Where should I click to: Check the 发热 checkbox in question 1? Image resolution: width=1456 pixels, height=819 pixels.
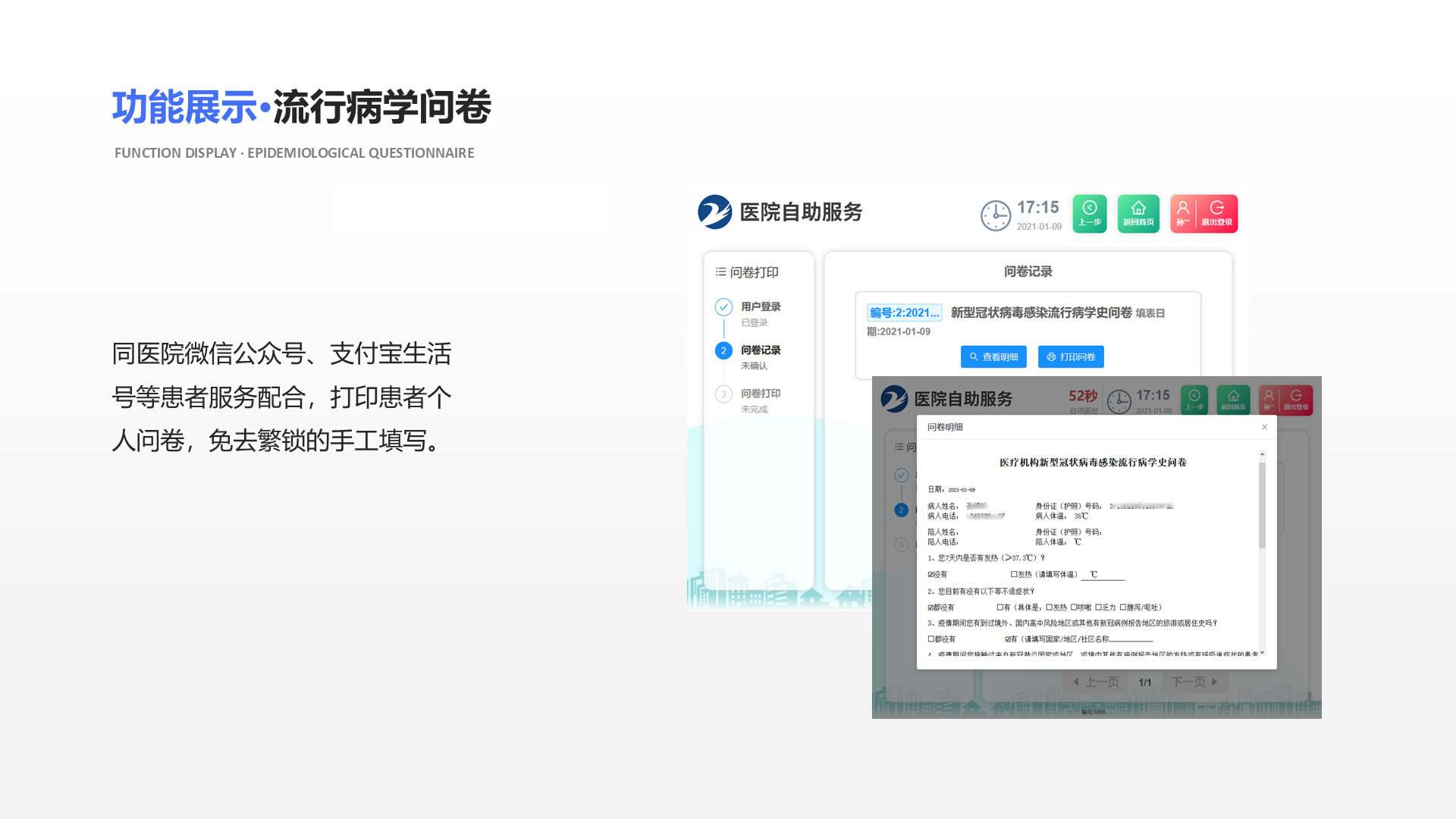click(x=1013, y=574)
